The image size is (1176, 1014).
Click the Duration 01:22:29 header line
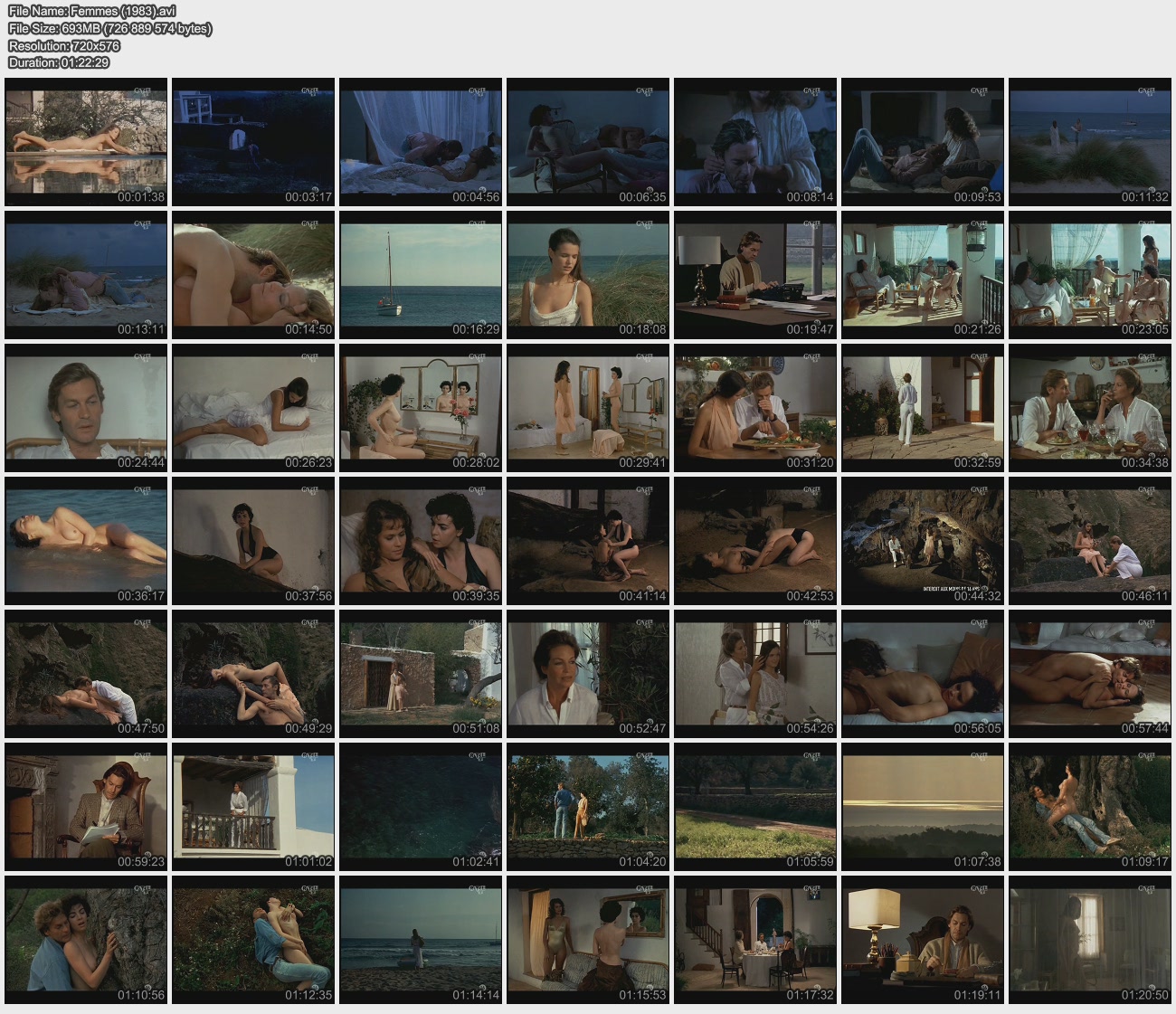pos(59,62)
